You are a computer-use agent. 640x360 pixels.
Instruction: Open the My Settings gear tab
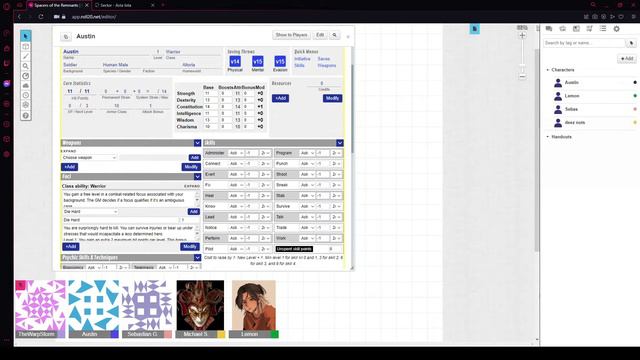(x=616, y=29)
